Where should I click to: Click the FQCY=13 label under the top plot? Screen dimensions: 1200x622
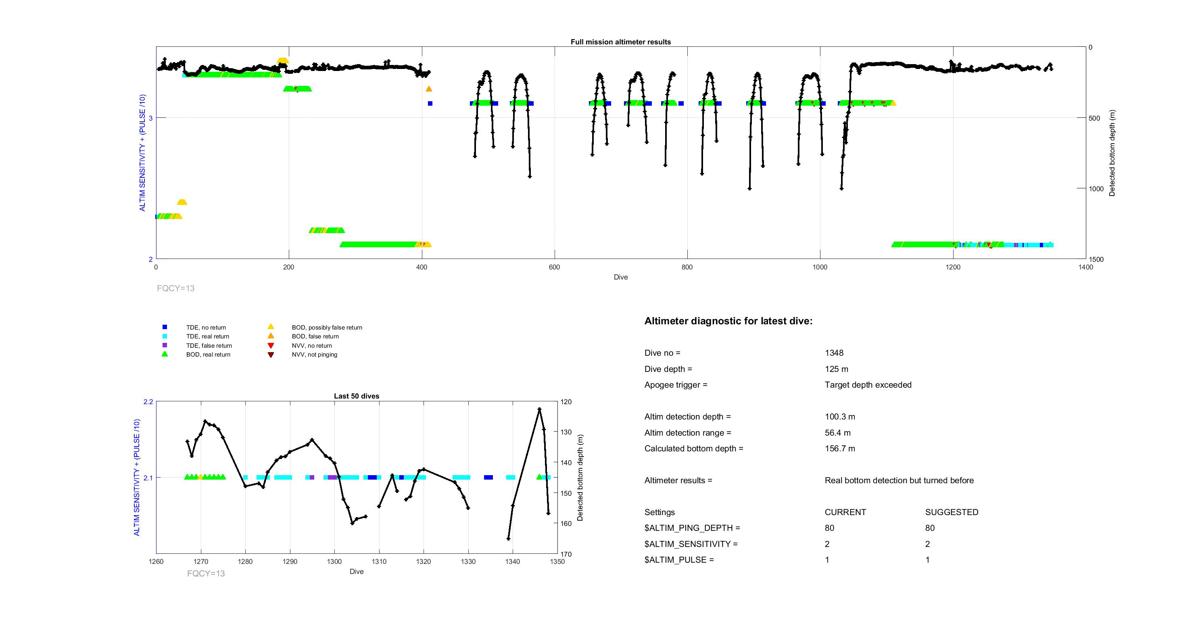pyautogui.click(x=177, y=287)
